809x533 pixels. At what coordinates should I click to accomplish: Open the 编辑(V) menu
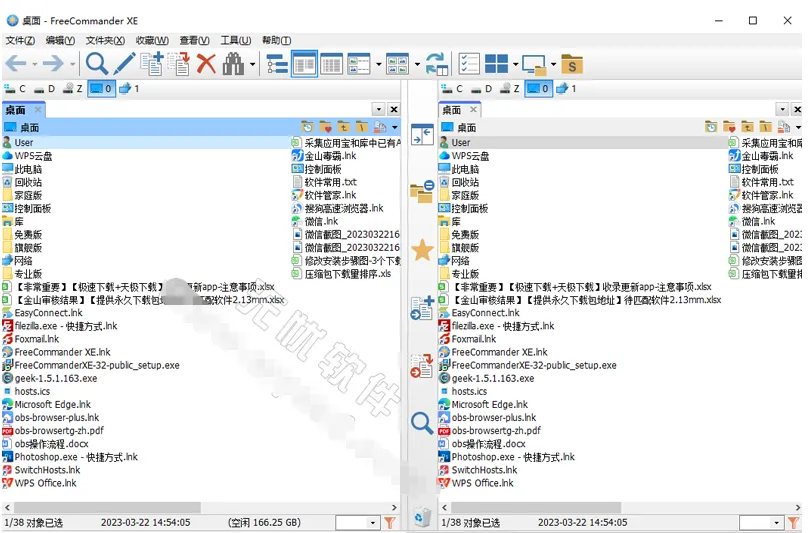[x=60, y=40]
